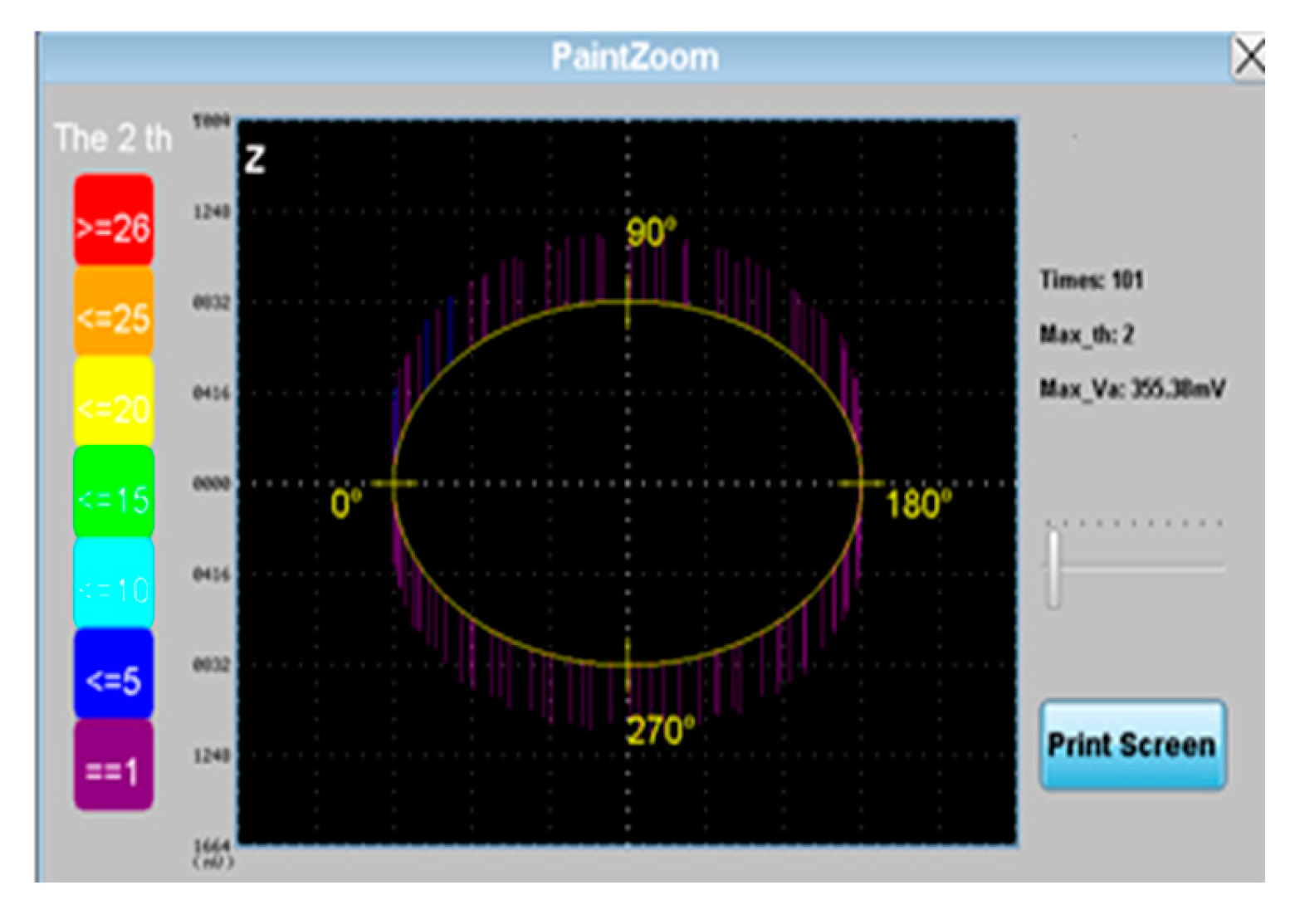The width and height of the screenshot is (1295, 924).
Task: Click the 90° phase marker label
Action: (651, 232)
